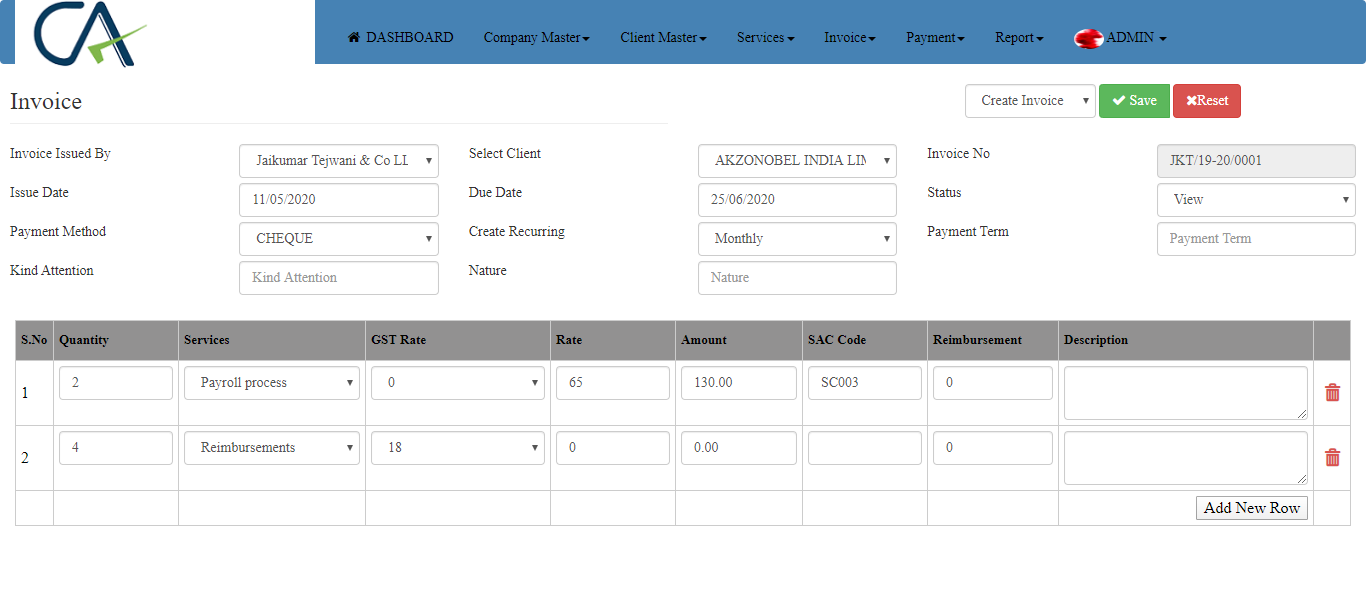Viewport: 1371px width, 608px height.
Task: Click Quantity field in row 1
Action: [x=116, y=383]
